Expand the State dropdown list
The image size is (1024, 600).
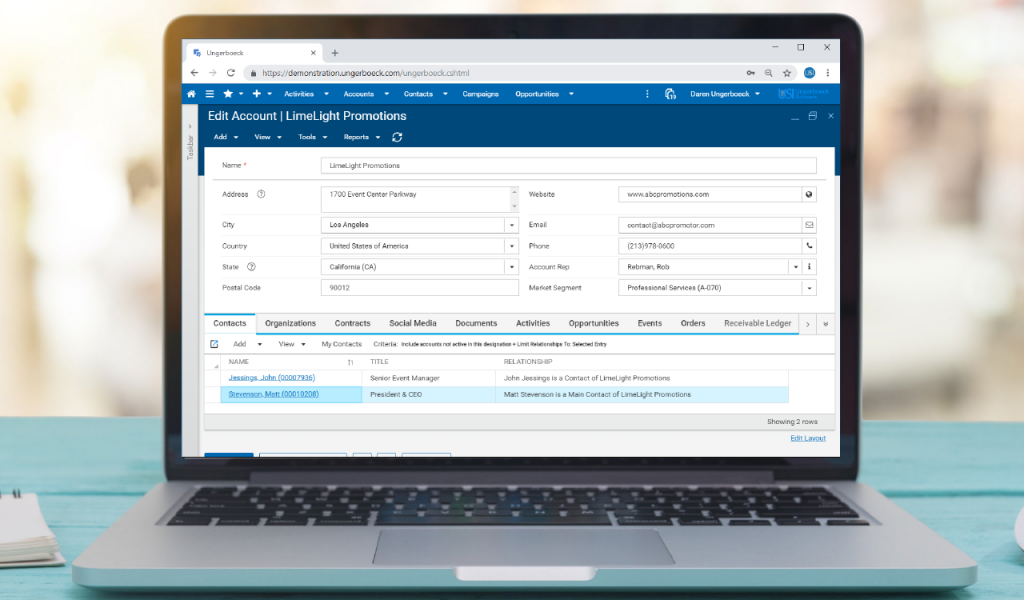point(511,267)
